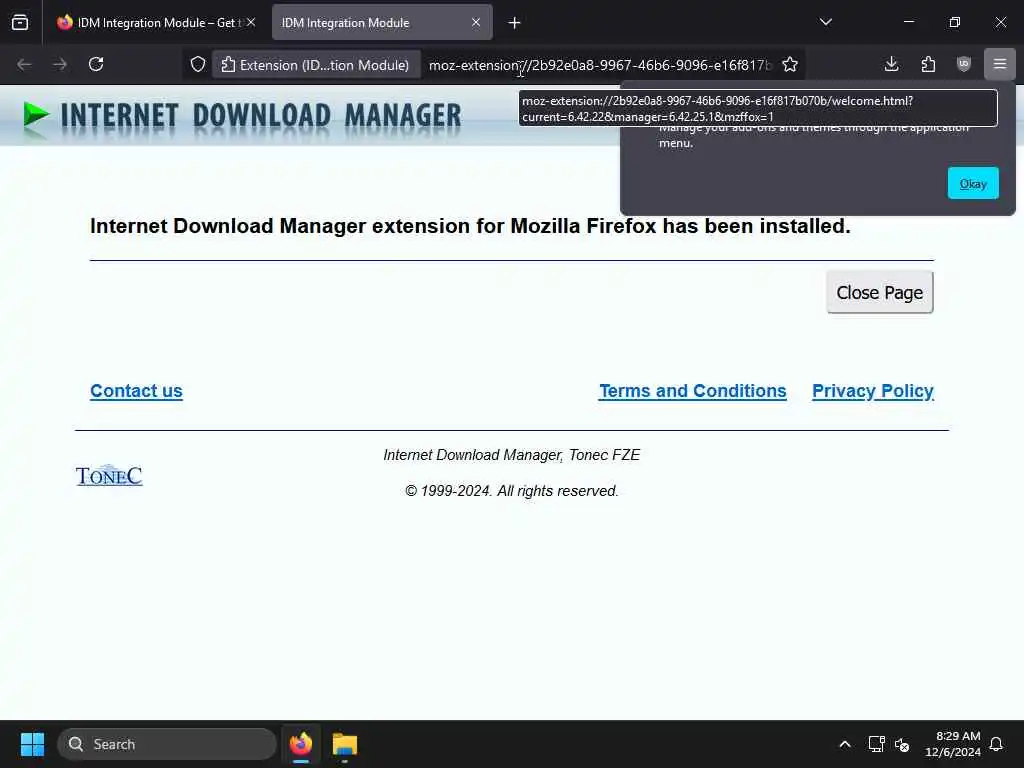
Task: Open the Contact us link
Action: coord(136,391)
